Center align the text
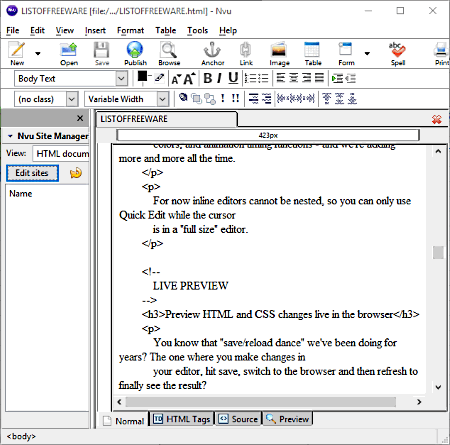This screenshot has width=450, height=445. 294,78
